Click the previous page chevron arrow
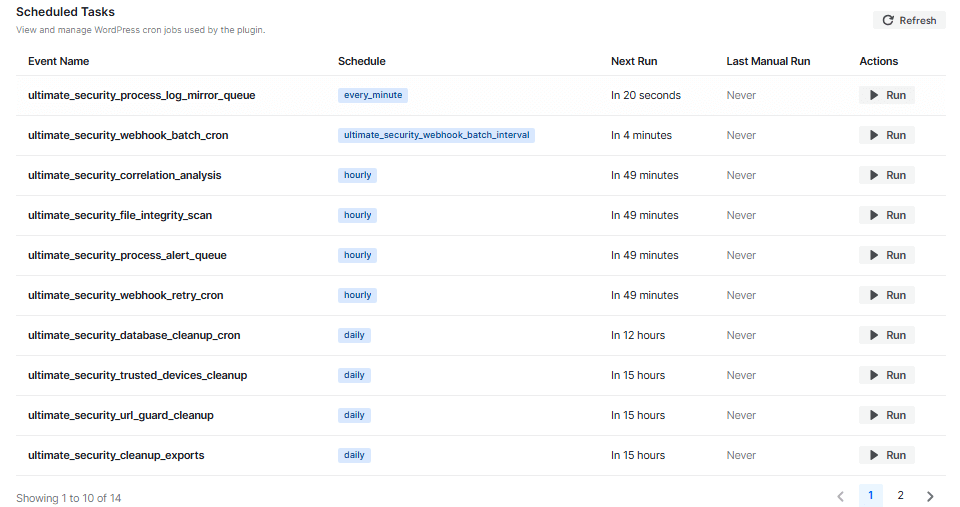The width and height of the screenshot is (960, 507). [x=840, y=496]
